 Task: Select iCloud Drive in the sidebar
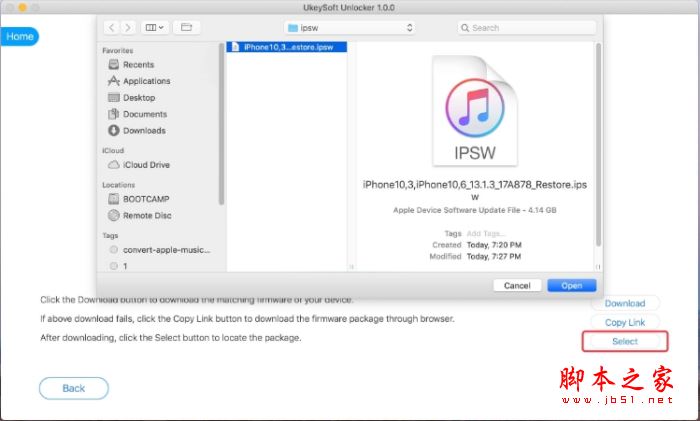146,165
